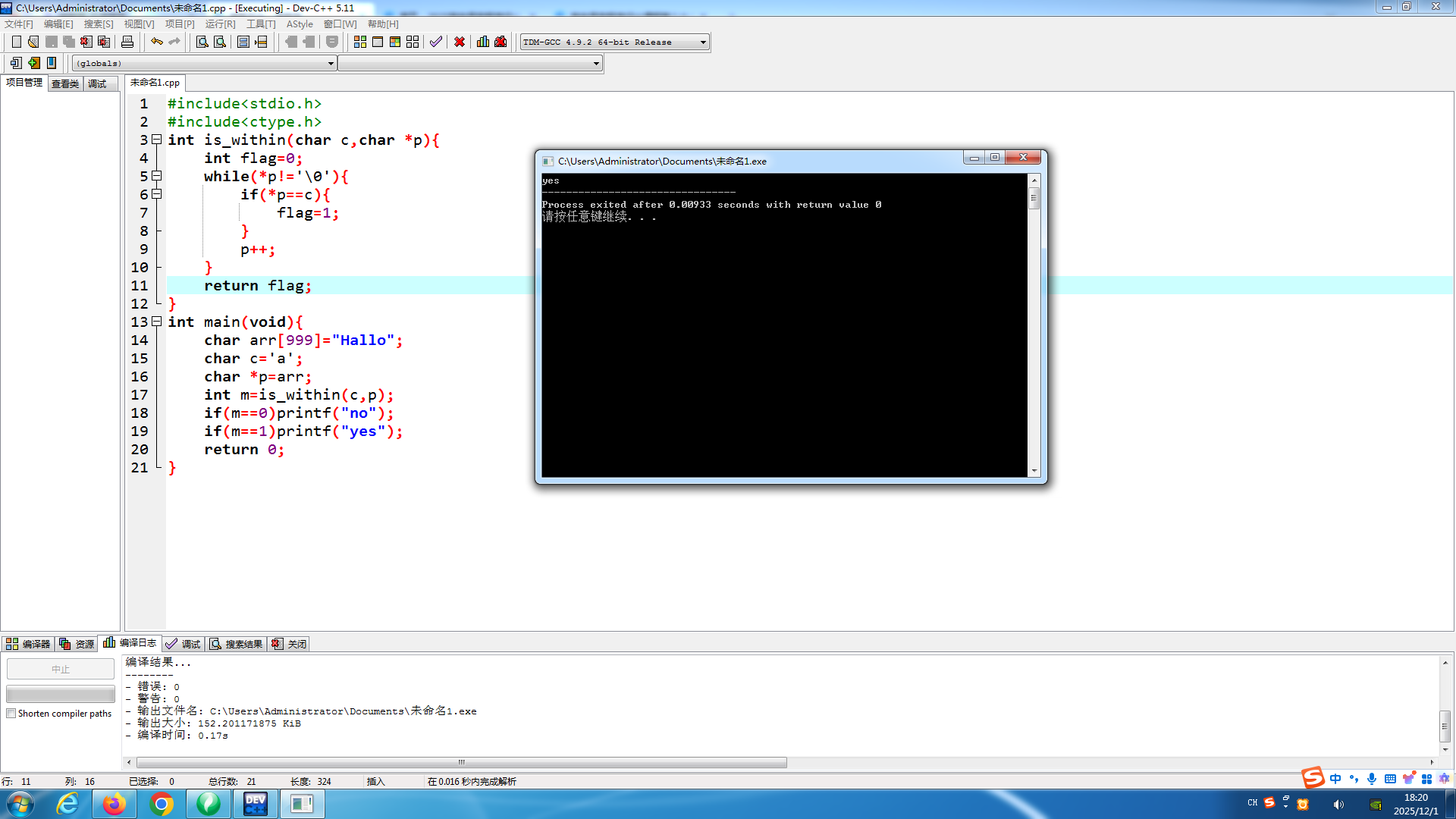Click the profile analysis bar chart icon
Viewport: 1456px width, 819px height.
(x=483, y=42)
